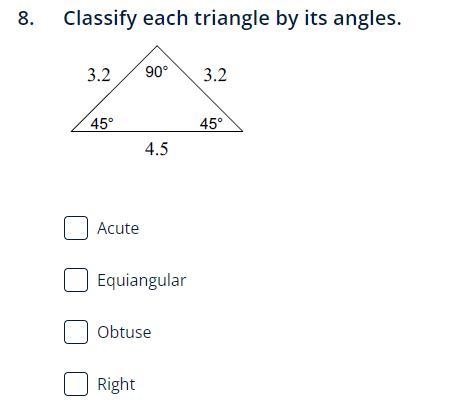Click the right 45° angle label
The height and width of the screenshot is (406, 454).
click(x=211, y=124)
